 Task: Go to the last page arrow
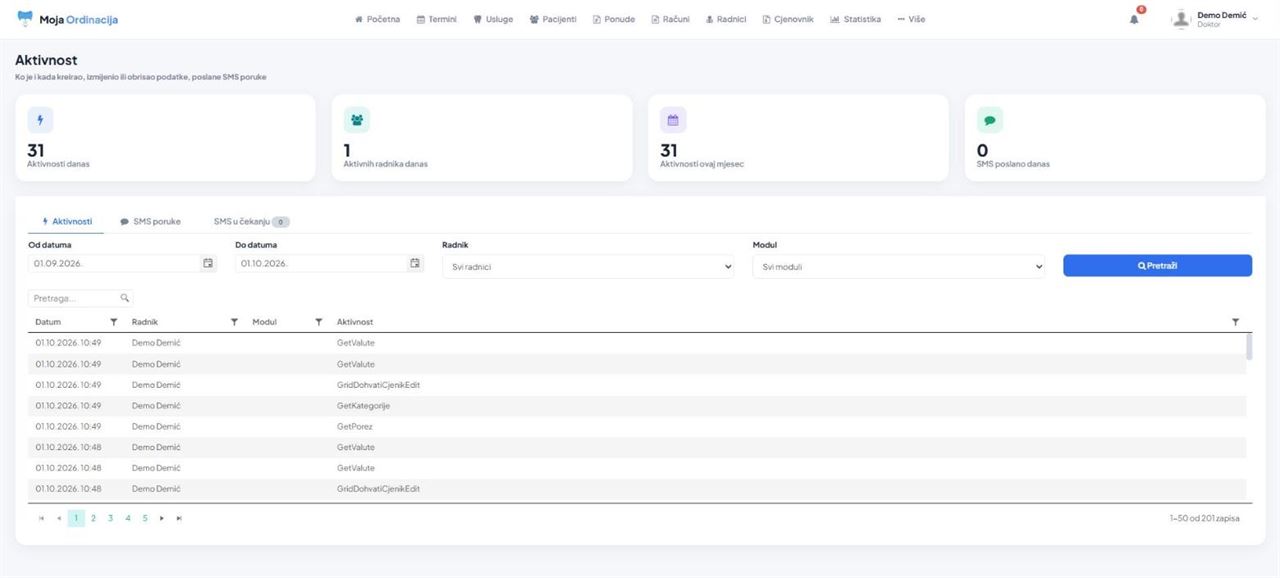179,518
